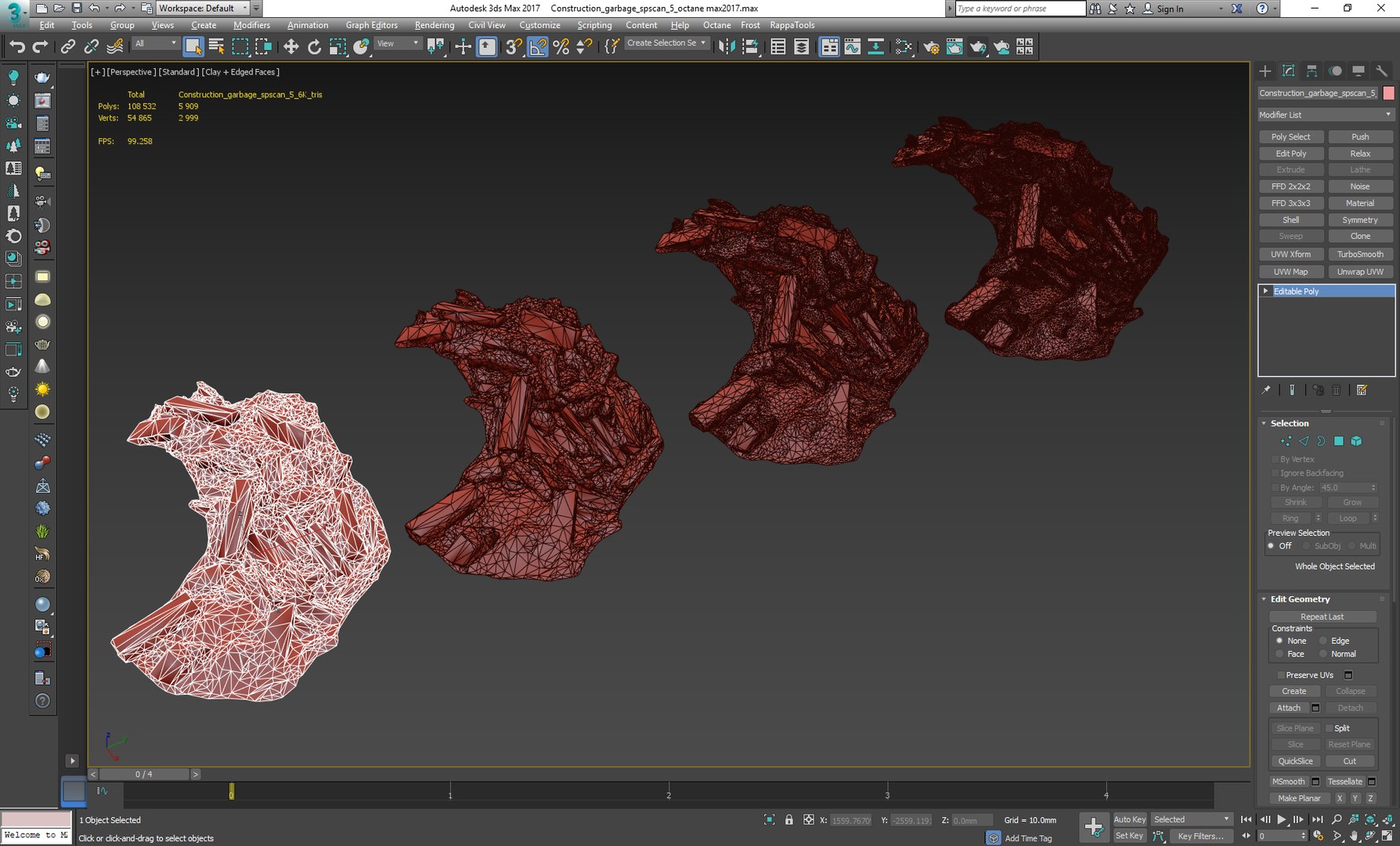The width and height of the screenshot is (1400, 846).
Task: Check the Ignore Backfacing option
Action: [1276, 473]
